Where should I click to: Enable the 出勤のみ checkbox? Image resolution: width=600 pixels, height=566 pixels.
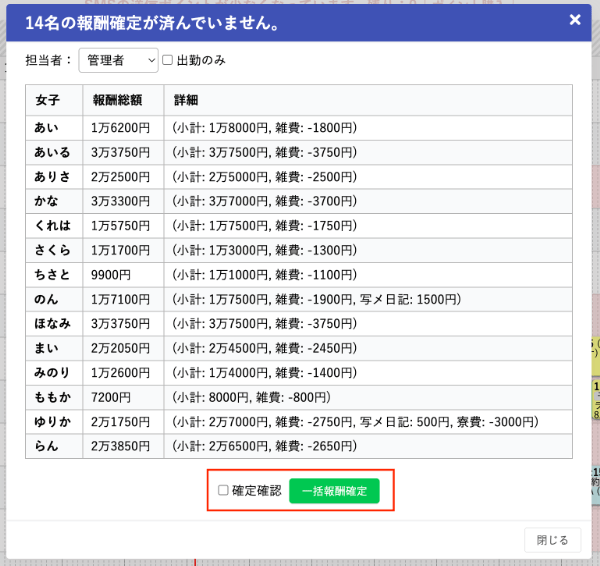pyautogui.click(x=168, y=61)
